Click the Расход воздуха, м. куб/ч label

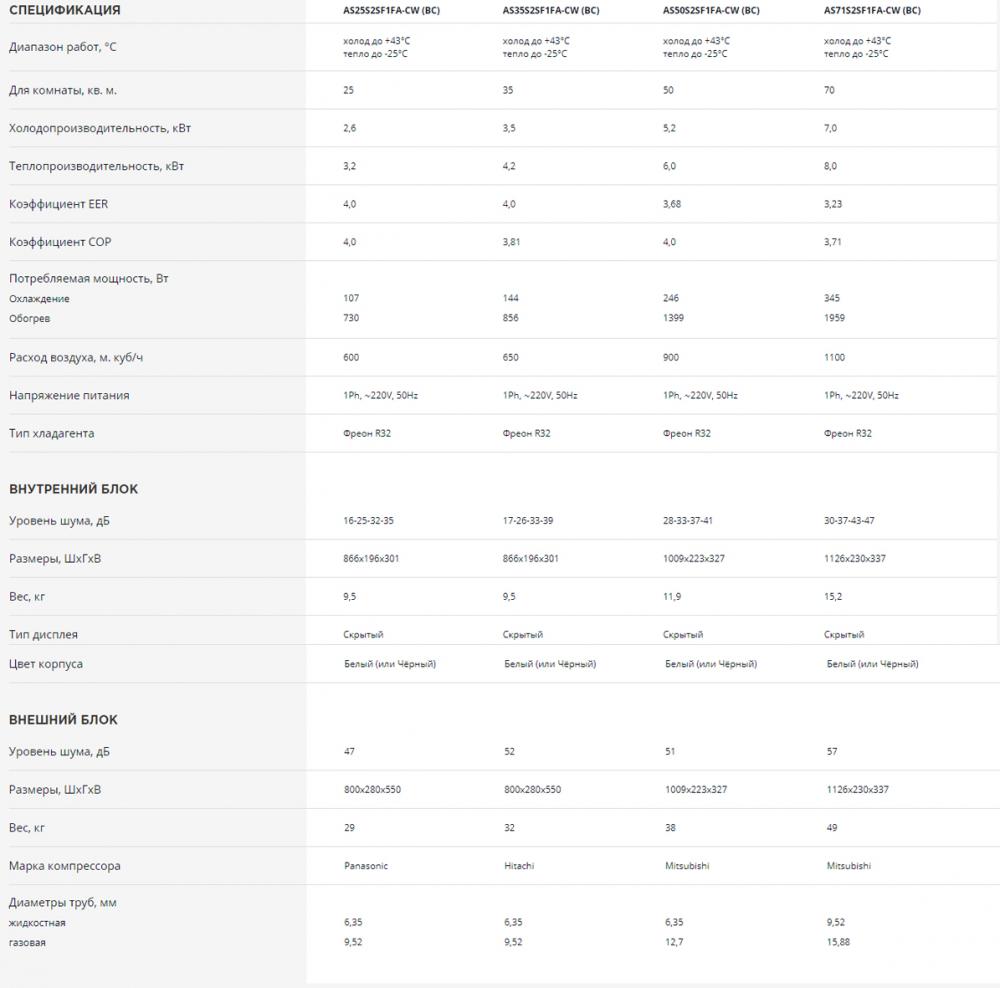coord(83,357)
